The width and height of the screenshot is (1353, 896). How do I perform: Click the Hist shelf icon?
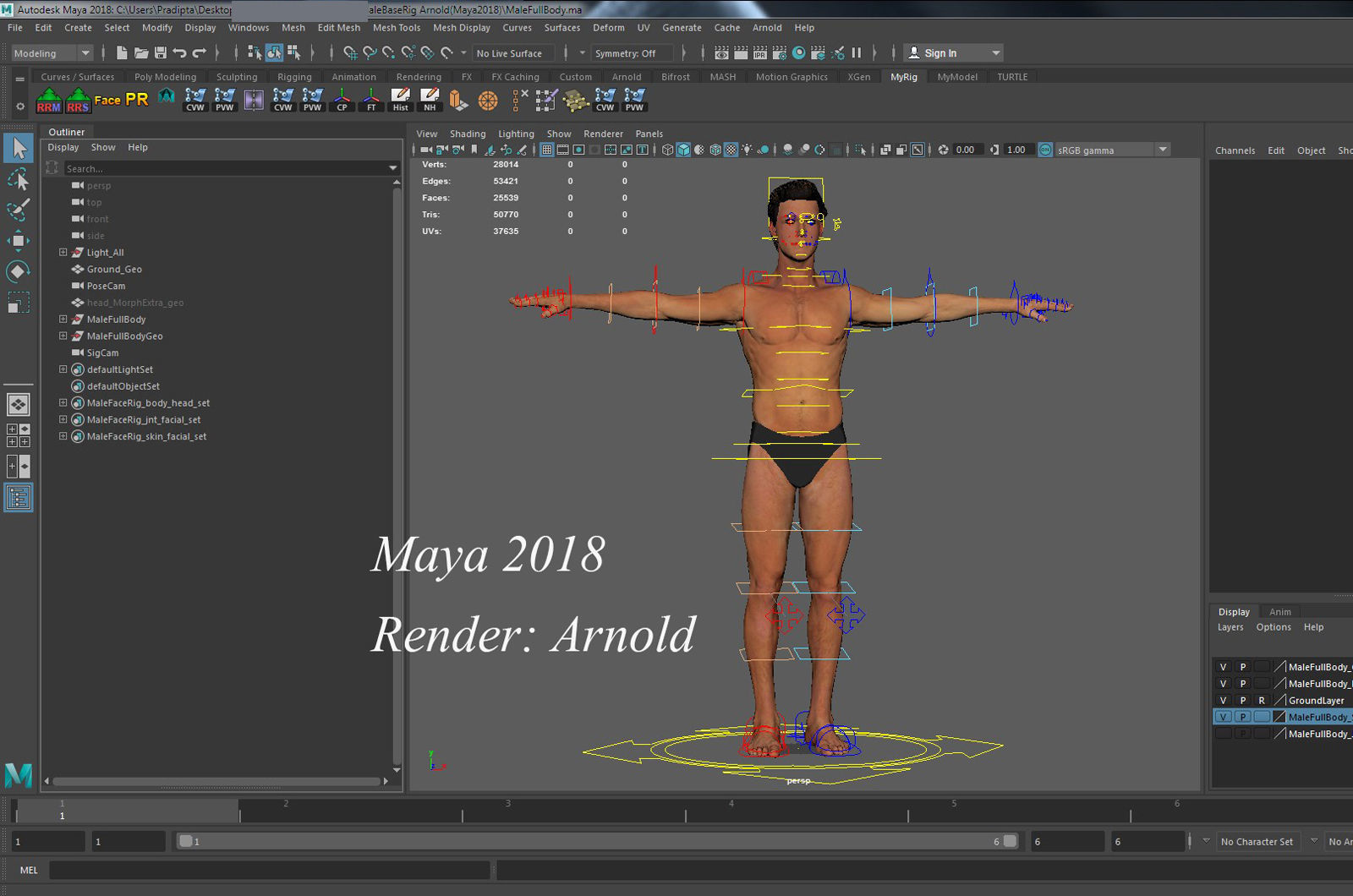point(401,101)
